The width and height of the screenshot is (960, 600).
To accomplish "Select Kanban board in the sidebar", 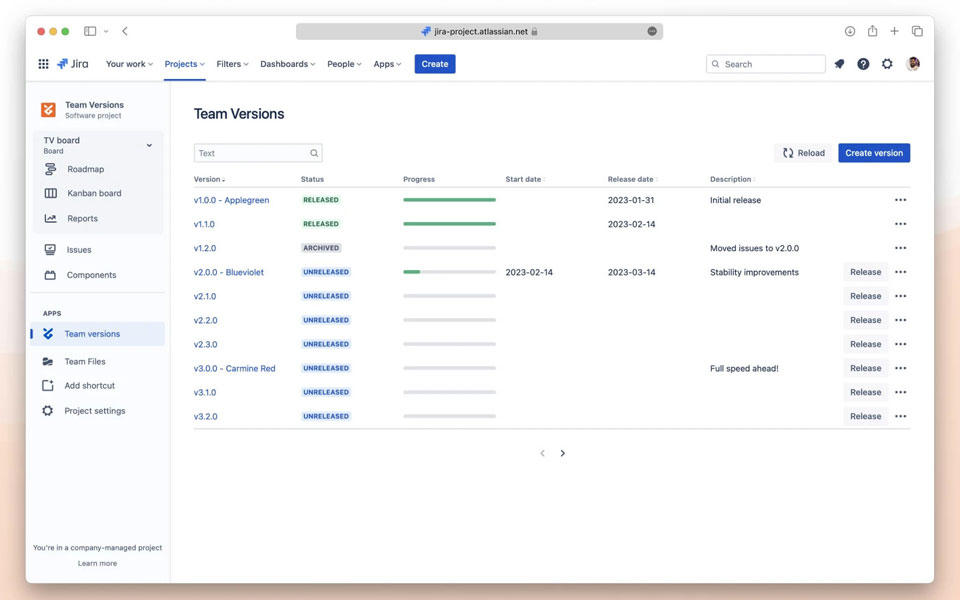I will tap(94, 193).
